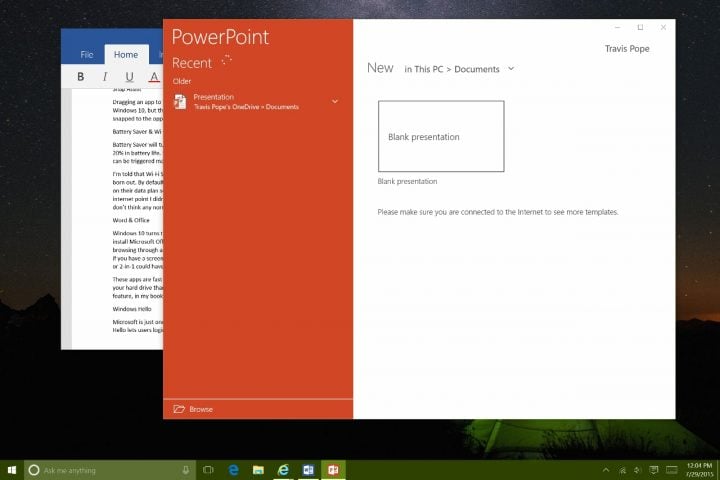Maximize the PowerPoint window
This screenshot has width=720, height=480.
pos(640,28)
